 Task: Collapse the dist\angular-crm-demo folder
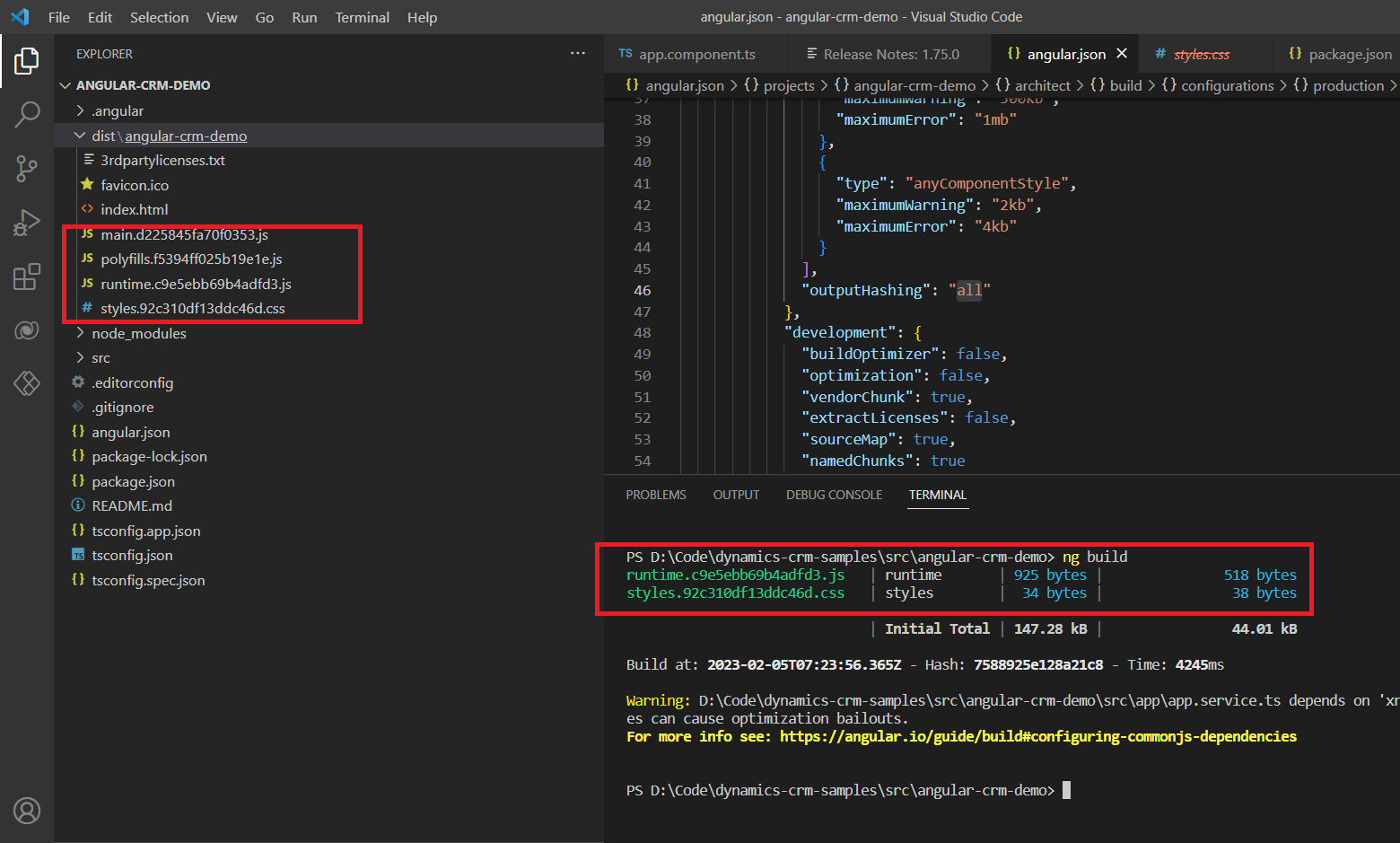point(169,136)
